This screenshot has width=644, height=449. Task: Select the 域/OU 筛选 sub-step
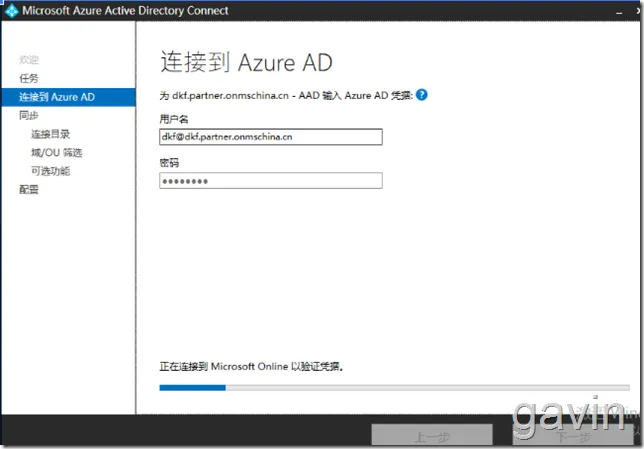57,153
